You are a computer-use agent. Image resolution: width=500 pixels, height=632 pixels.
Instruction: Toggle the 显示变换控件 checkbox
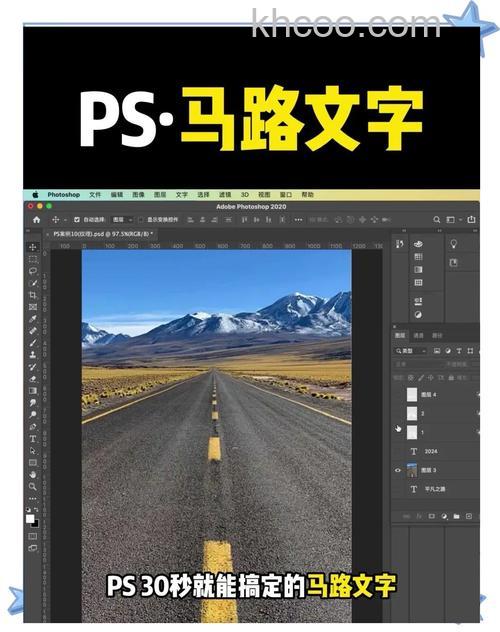[x=141, y=220]
